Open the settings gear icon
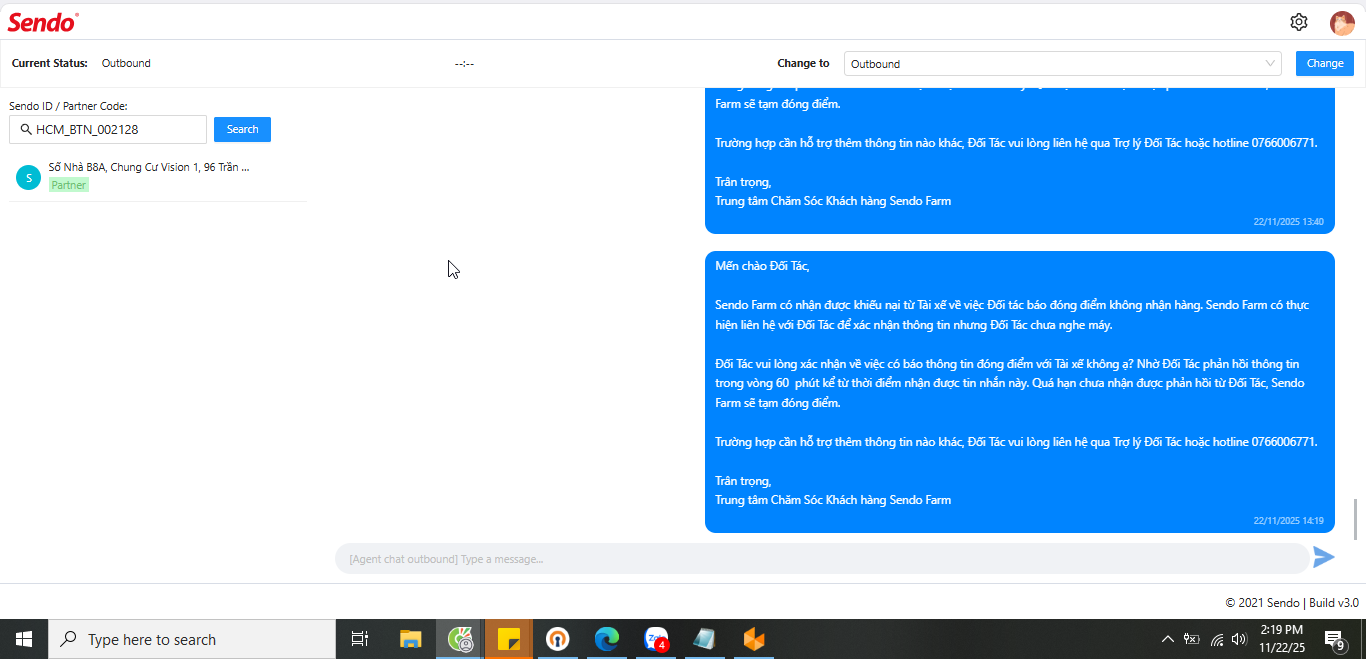 pyautogui.click(x=1298, y=22)
